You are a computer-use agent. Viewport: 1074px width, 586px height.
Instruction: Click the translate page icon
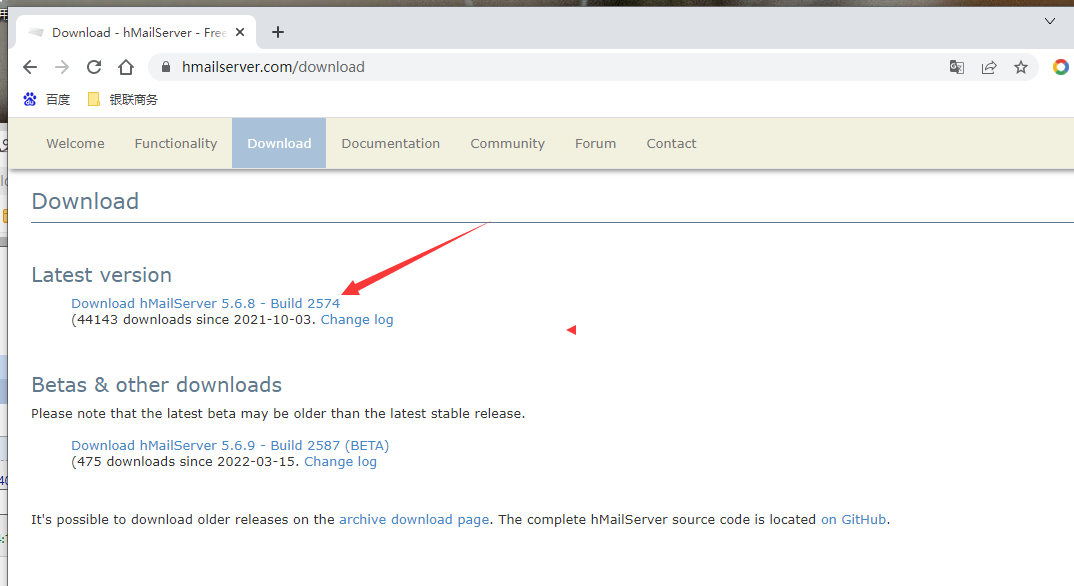(957, 67)
